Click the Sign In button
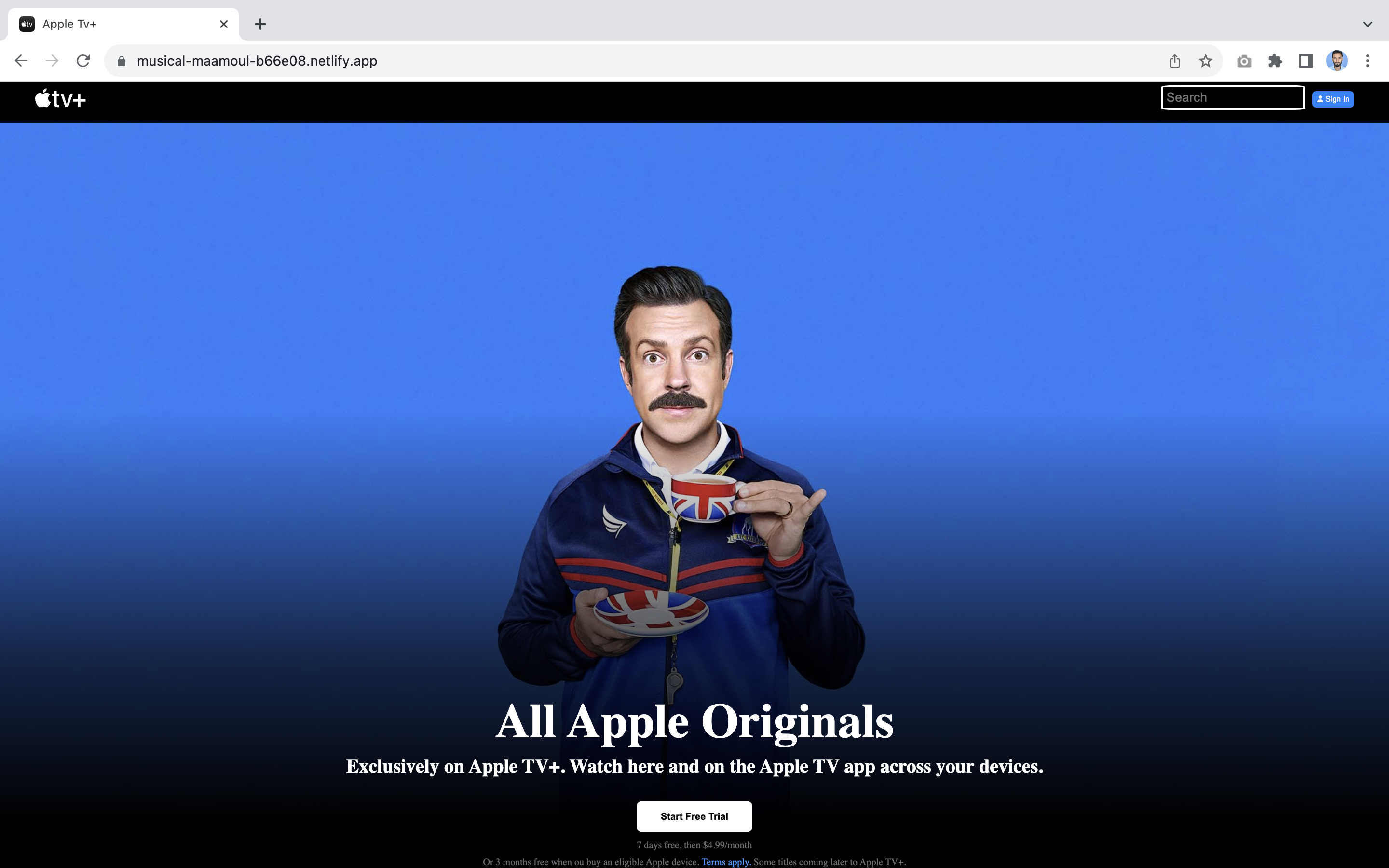Screen dimensions: 1389x868 pos(1333,99)
